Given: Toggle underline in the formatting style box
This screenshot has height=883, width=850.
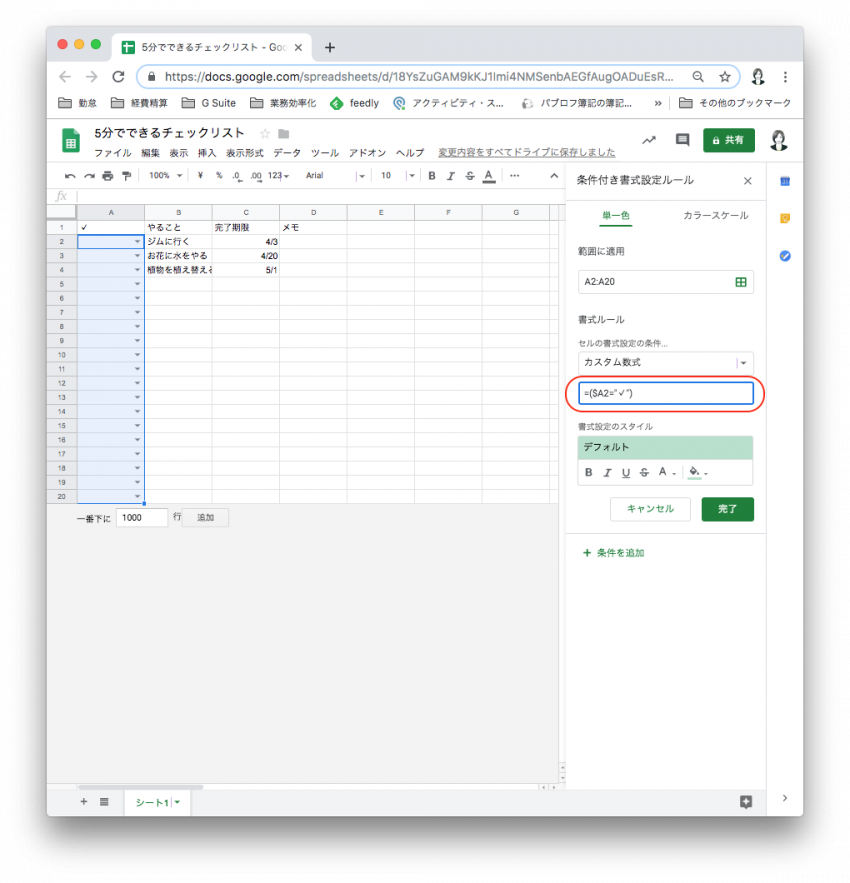Looking at the screenshot, I should tap(625, 473).
